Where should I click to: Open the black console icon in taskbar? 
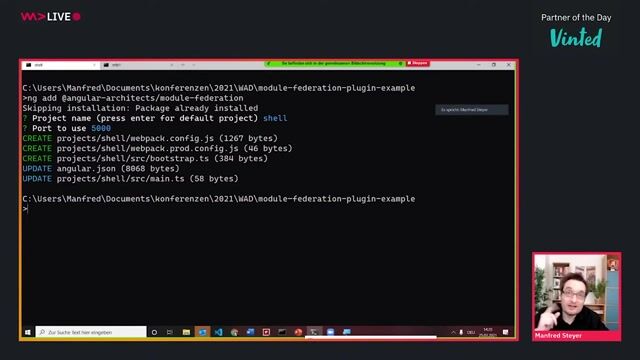tap(282, 332)
